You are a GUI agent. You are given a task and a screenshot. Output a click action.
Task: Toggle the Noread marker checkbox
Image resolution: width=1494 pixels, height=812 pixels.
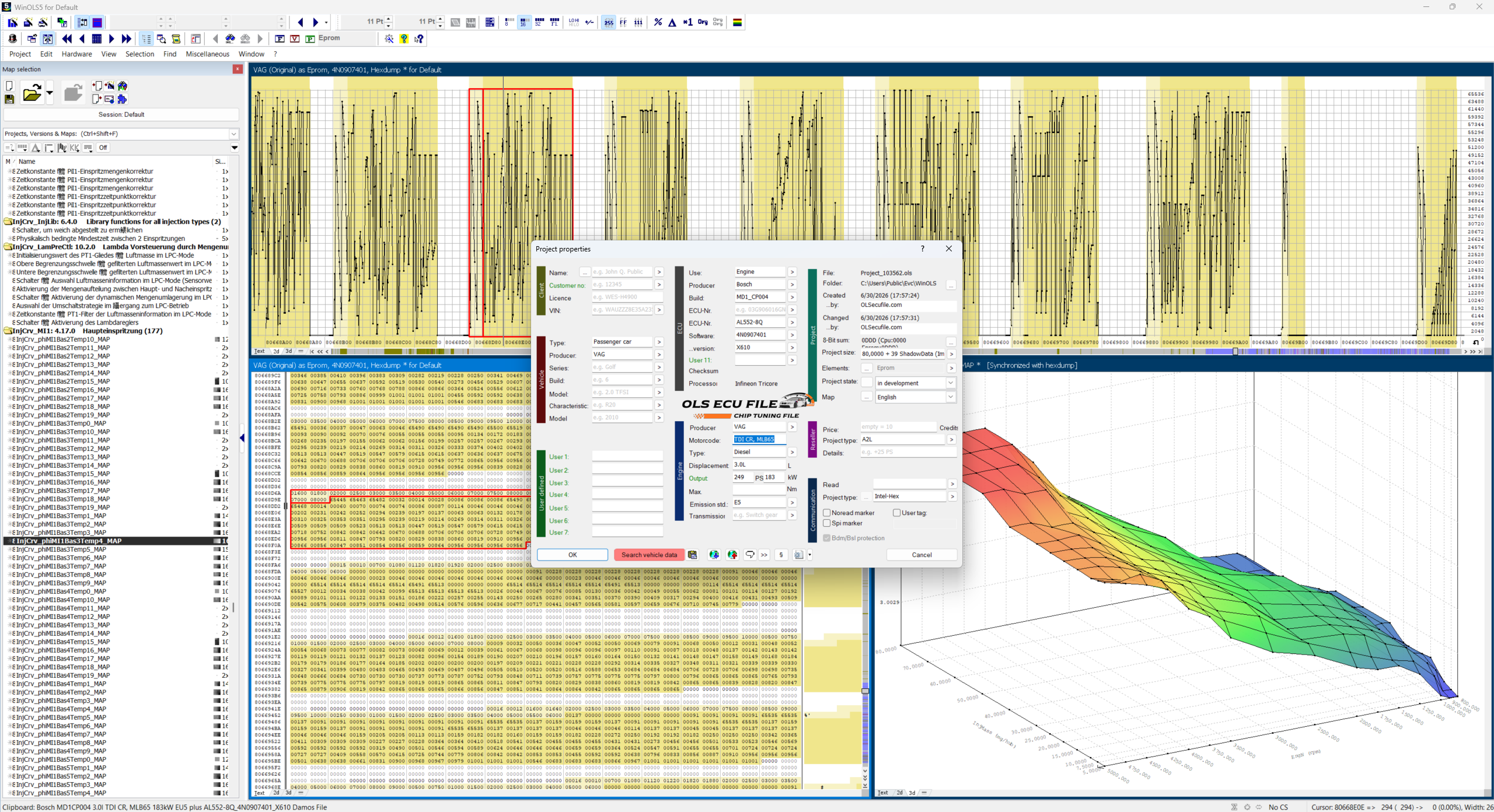827,513
